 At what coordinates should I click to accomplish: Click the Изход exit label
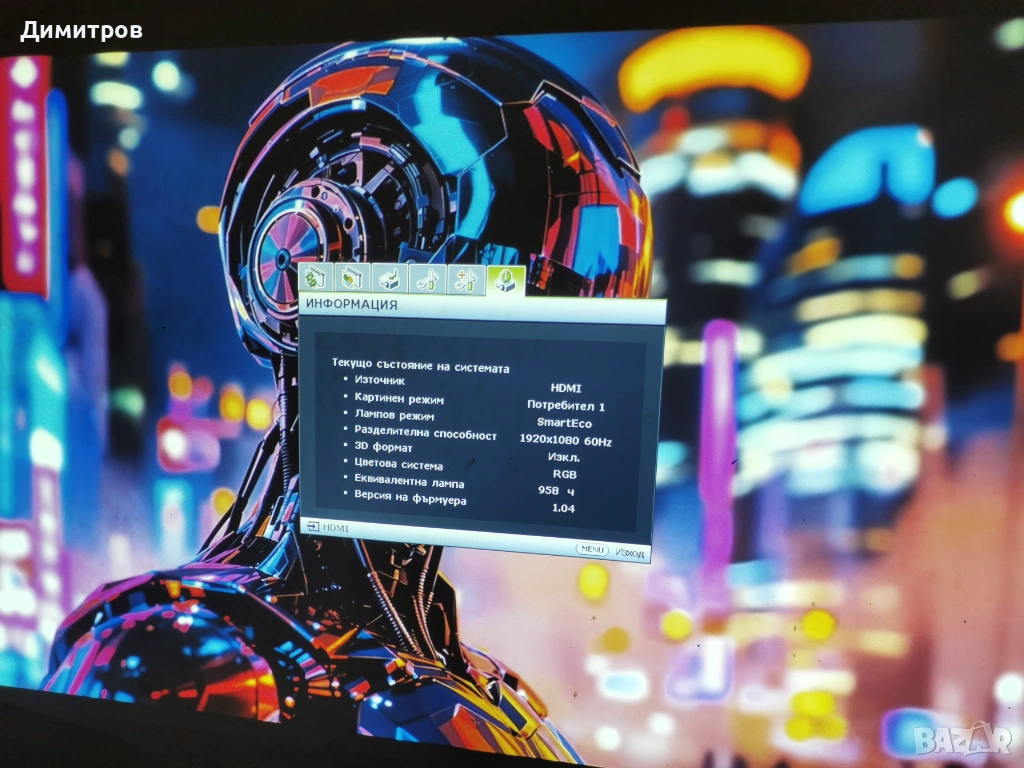tap(630, 552)
